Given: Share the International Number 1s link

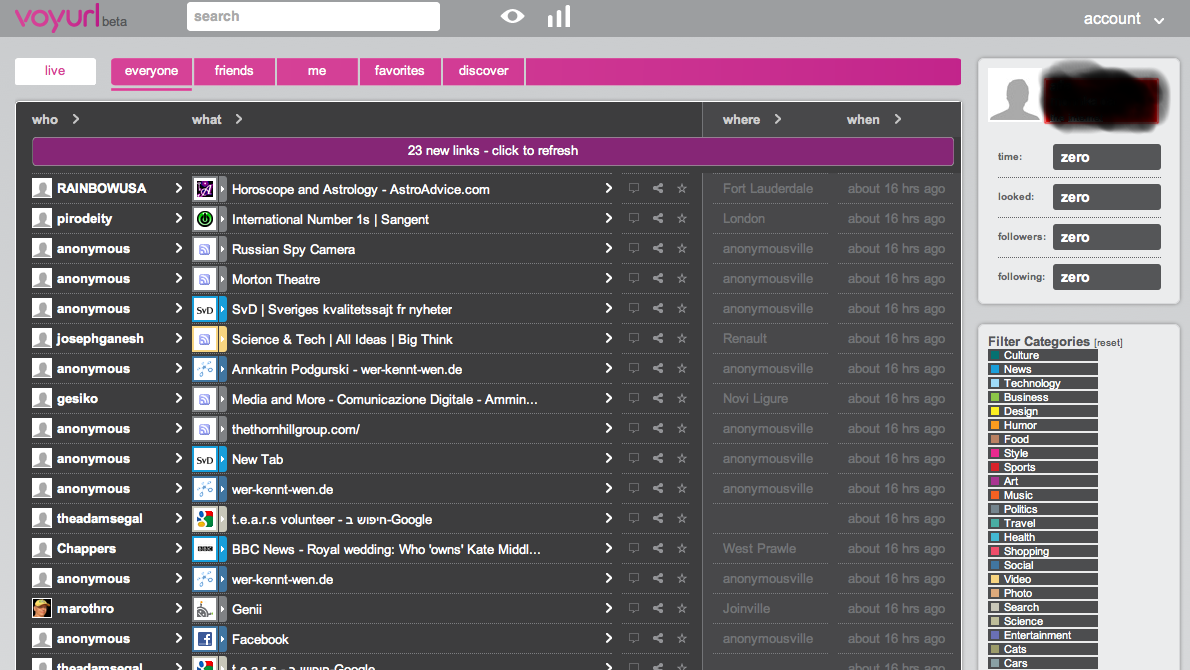Looking at the screenshot, I should tap(658, 219).
